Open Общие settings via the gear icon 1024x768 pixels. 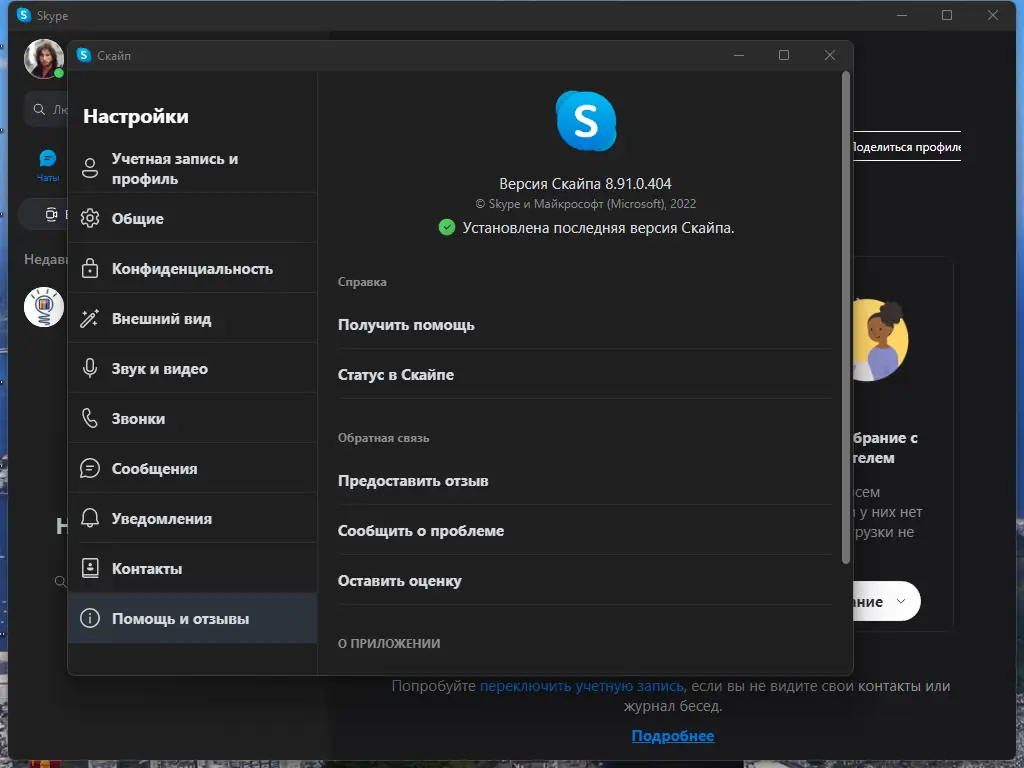(x=88, y=217)
